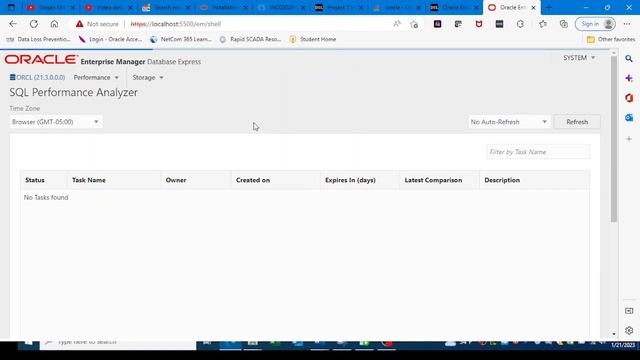Viewport: 640px width, 360px height.
Task: Click the Filter by Task Name field
Action: click(x=538, y=152)
